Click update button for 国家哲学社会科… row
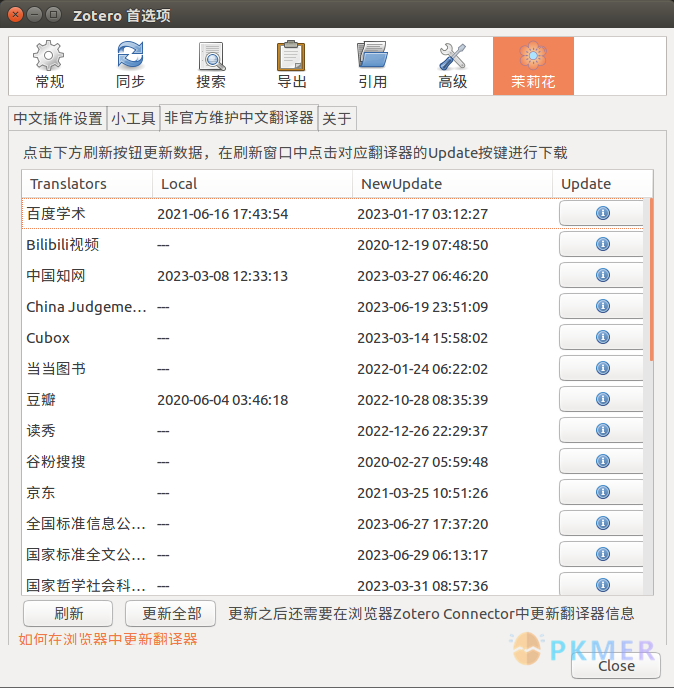Screen dimensions: 674x688 [602, 584]
